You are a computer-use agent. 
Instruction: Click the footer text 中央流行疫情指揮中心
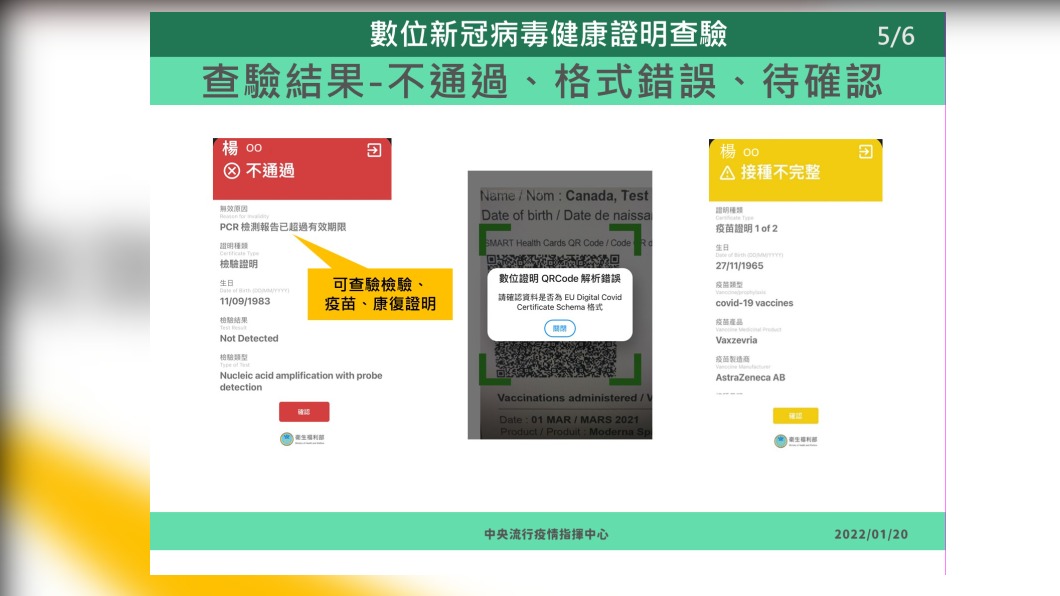click(546, 535)
